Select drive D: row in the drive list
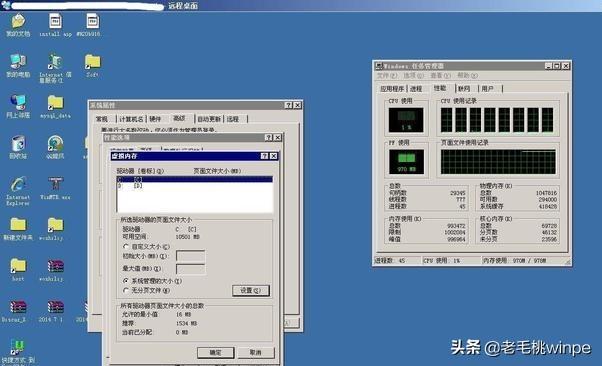This screenshot has height=366, width=602. pos(195,185)
